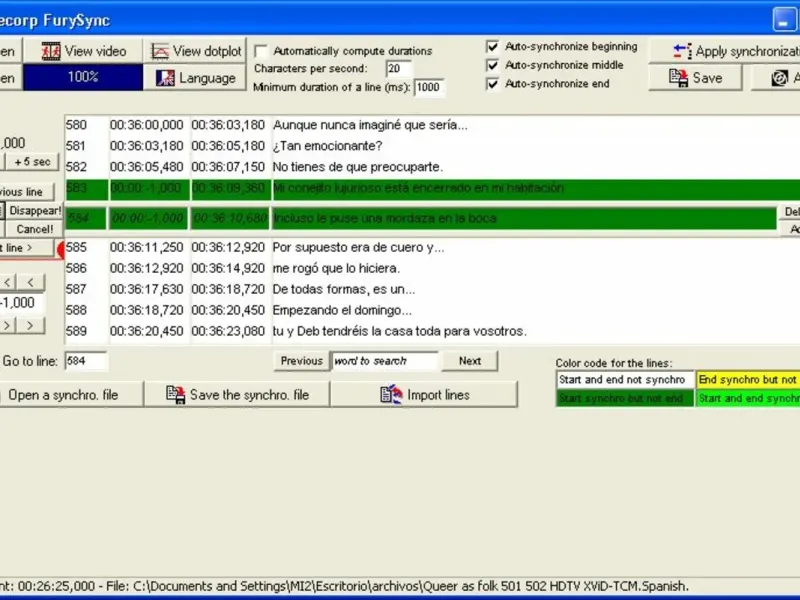Click end time 00:36:23,080 of line 589
The height and width of the screenshot is (600, 800).
click(x=228, y=331)
